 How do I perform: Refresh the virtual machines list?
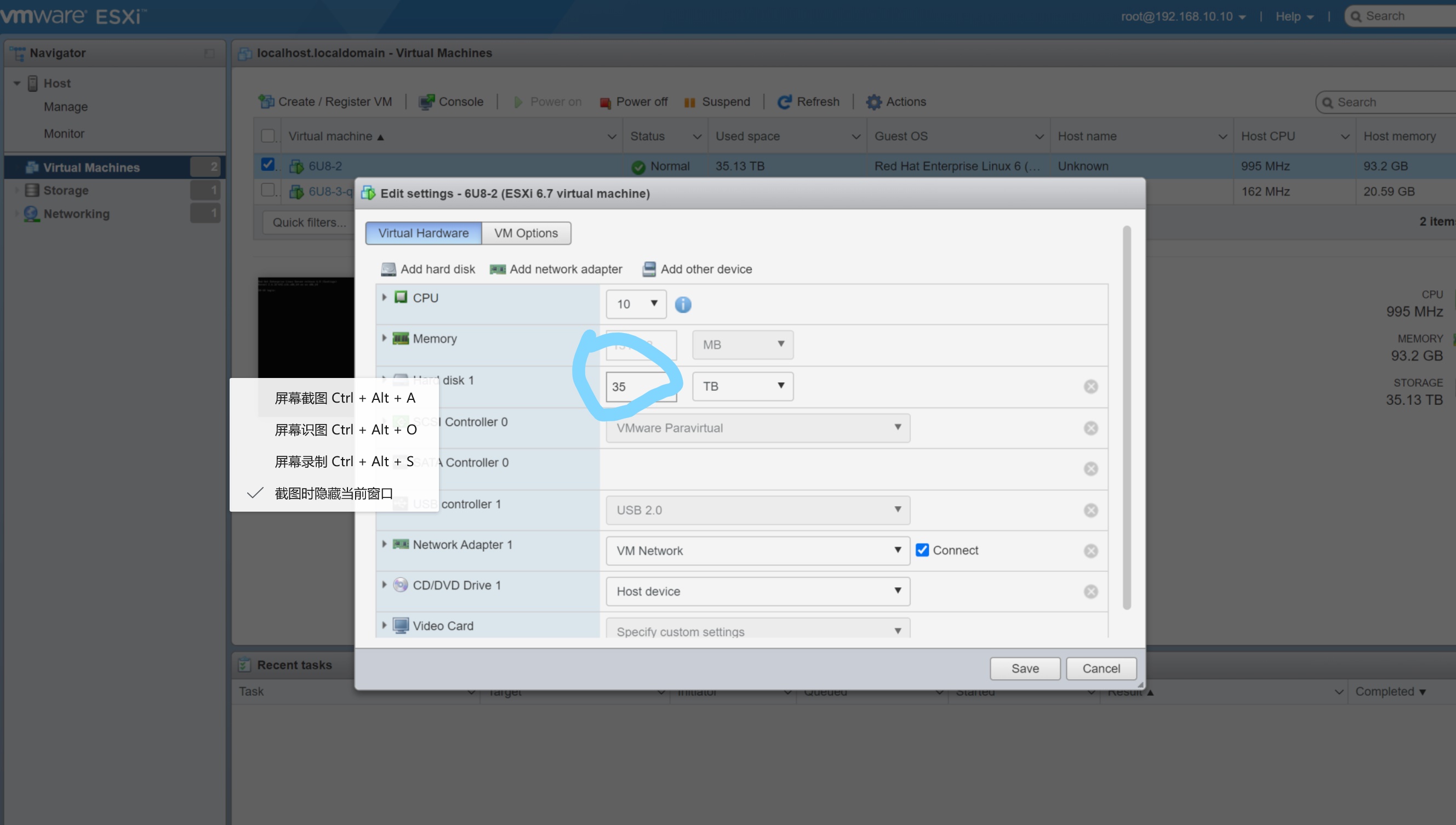click(x=808, y=101)
